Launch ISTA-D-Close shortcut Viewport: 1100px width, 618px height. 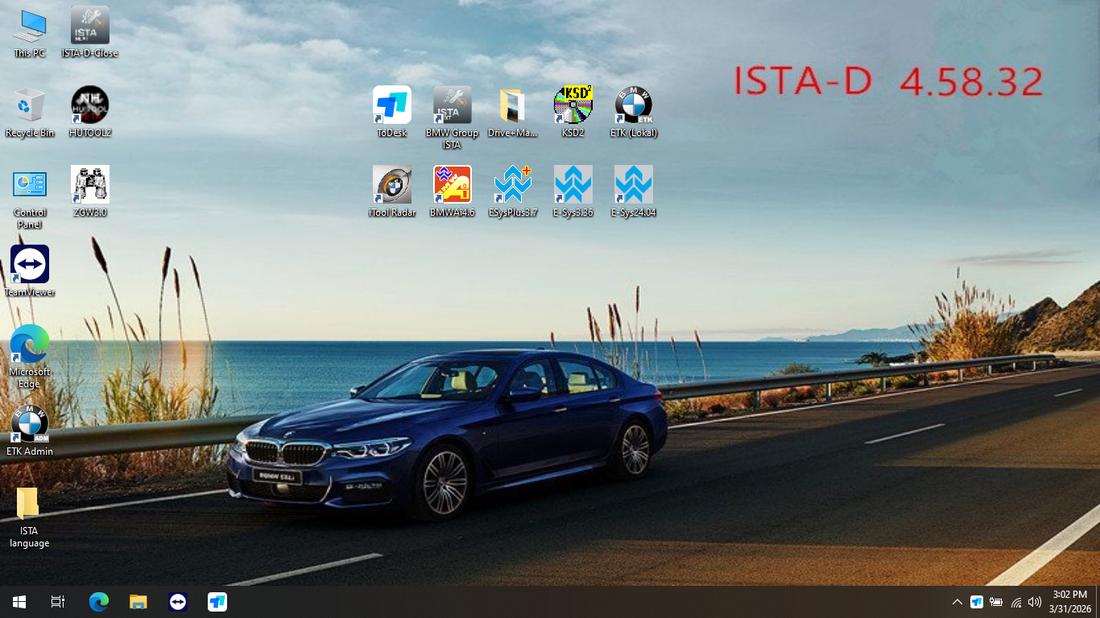(x=90, y=33)
